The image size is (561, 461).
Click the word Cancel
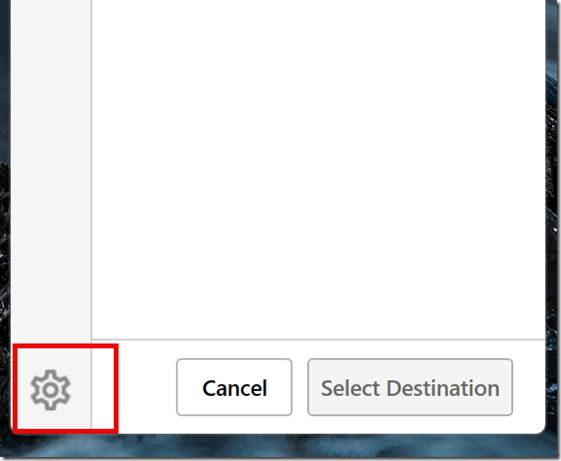(x=235, y=388)
